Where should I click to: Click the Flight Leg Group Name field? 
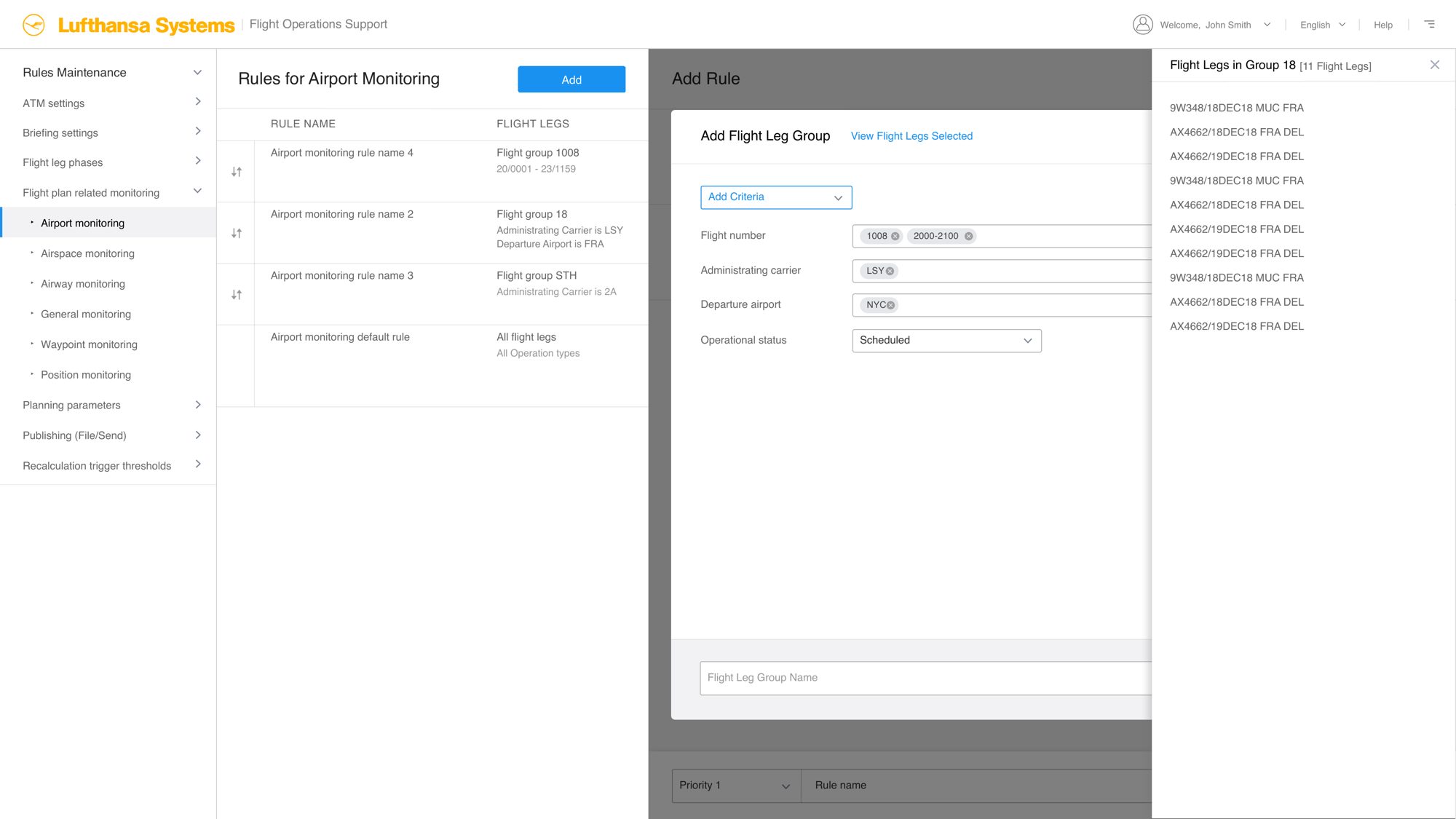pyautogui.click(x=925, y=678)
